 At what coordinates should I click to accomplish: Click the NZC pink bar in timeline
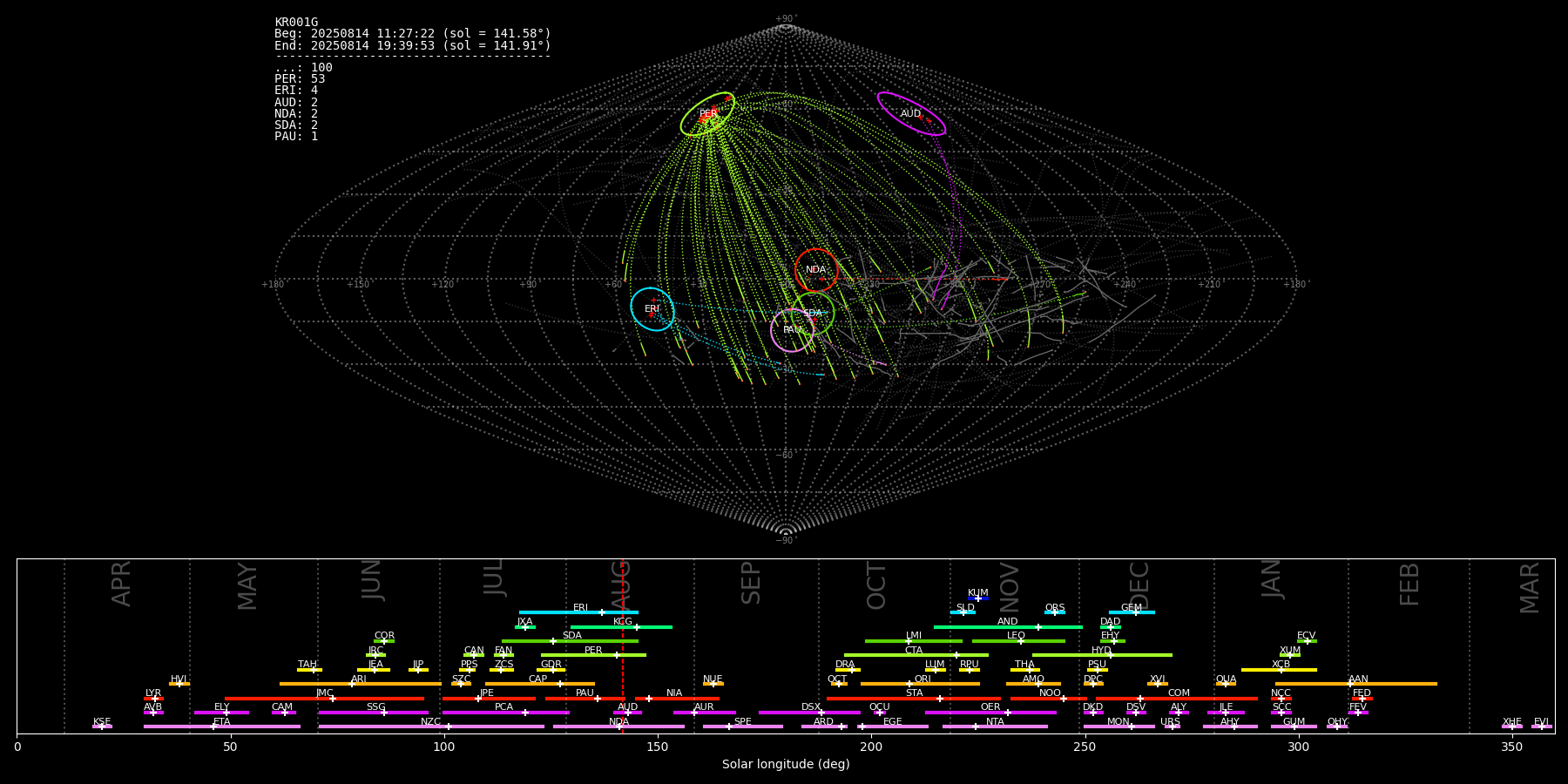[431, 727]
